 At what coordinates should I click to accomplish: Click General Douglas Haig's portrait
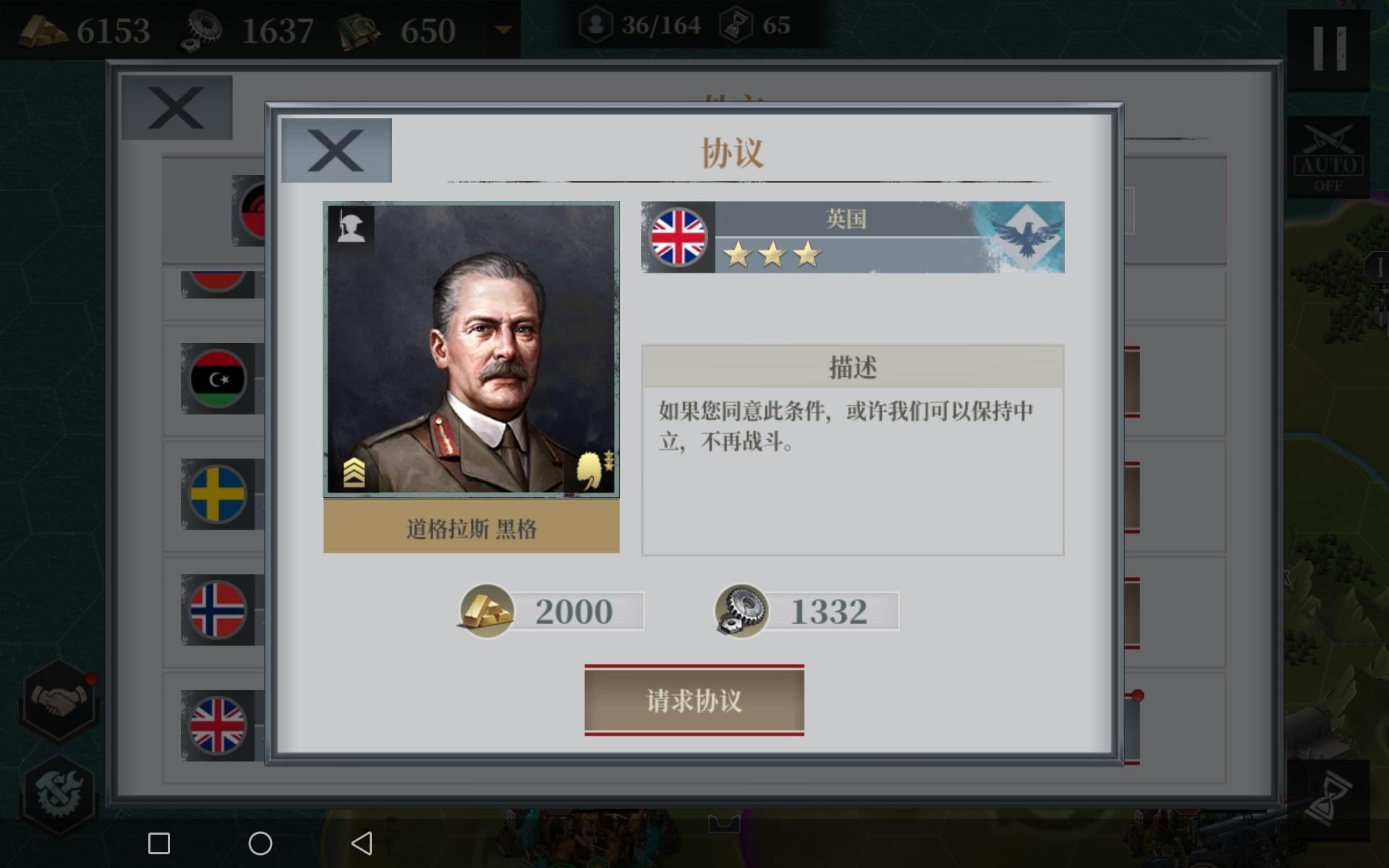click(471, 349)
